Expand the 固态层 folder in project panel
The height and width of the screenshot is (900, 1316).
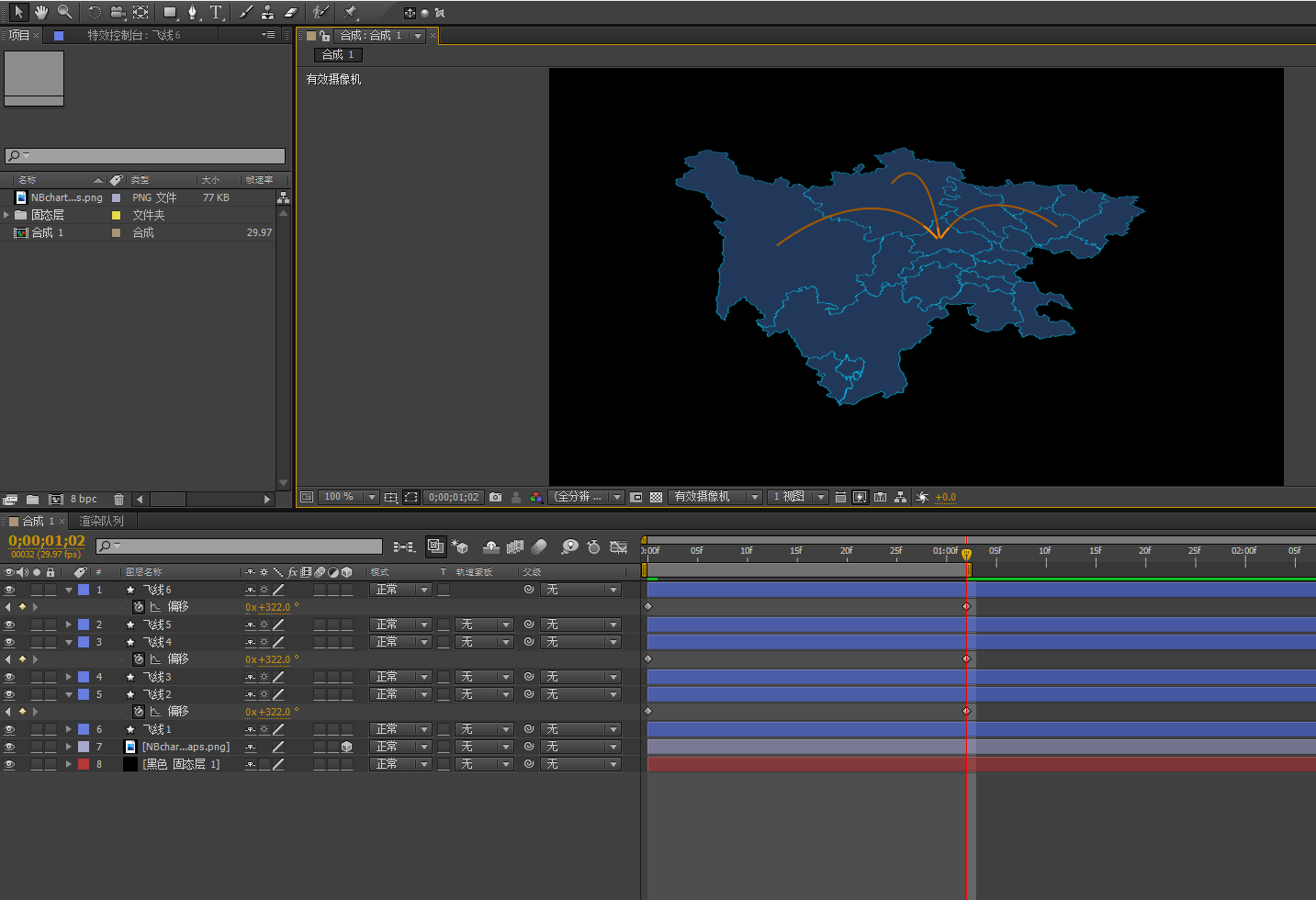[x=7, y=215]
